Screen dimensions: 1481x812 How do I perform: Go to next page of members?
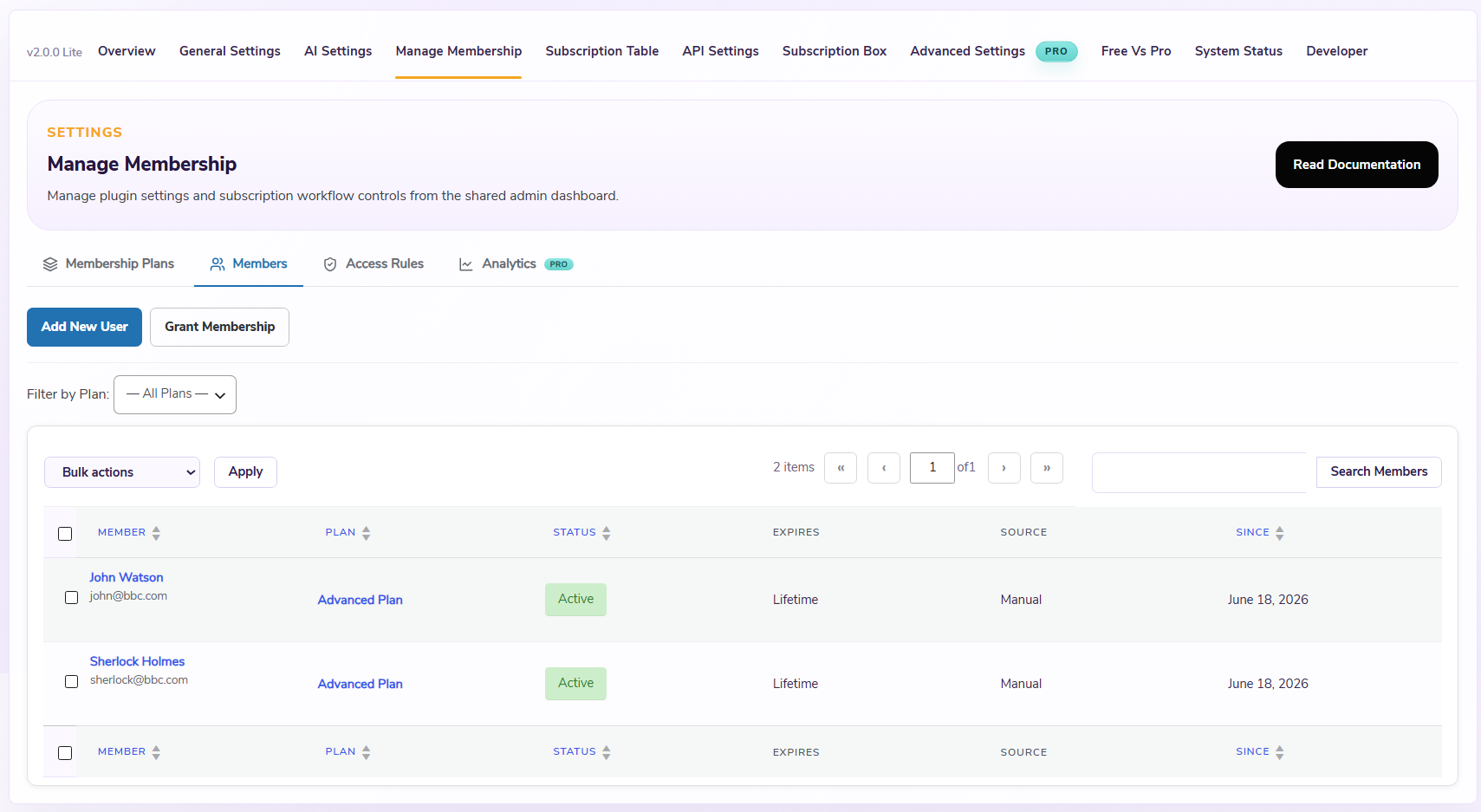point(1004,468)
